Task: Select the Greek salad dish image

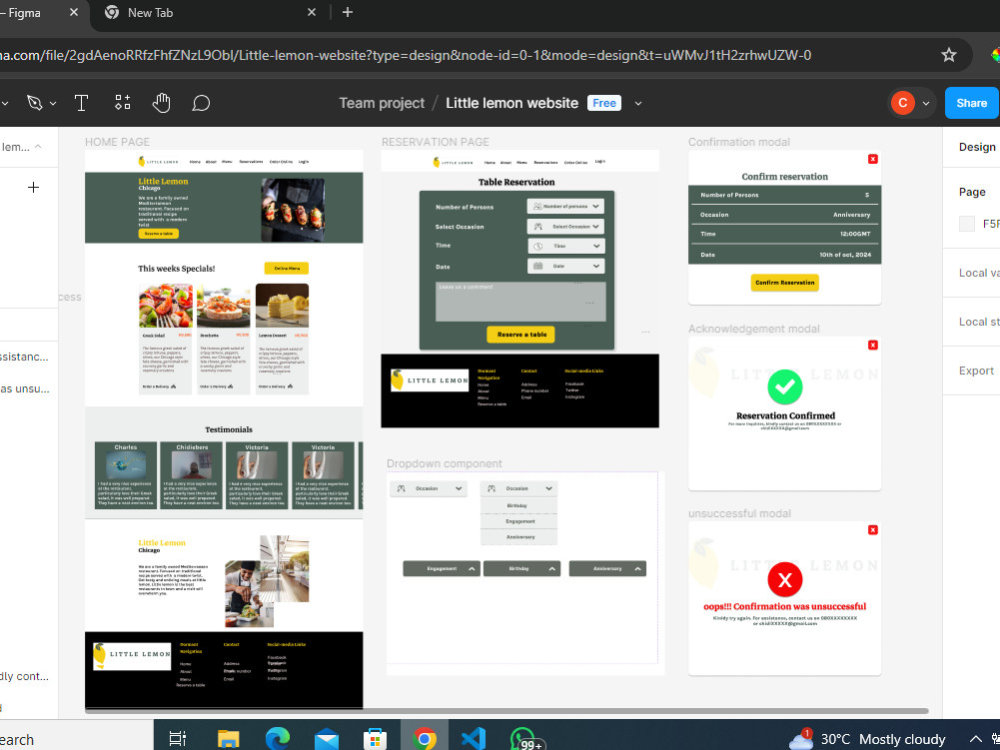Action: click(165, 305)
